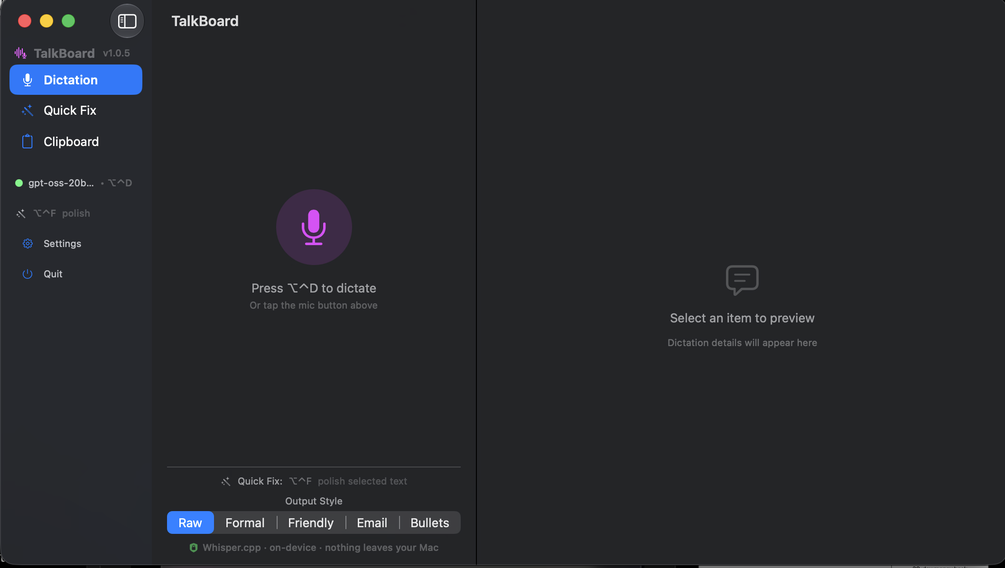The width and height of the screenshot is (1005, 568).
Task: Click the green shield icon near Whisper.cpp
Action: coord(194,547)
